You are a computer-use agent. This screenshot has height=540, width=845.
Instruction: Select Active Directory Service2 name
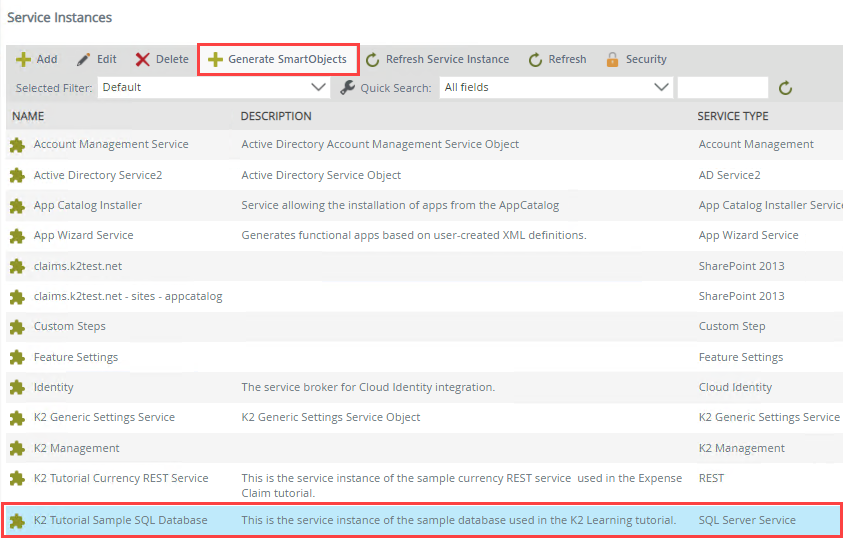click(98, 175)
